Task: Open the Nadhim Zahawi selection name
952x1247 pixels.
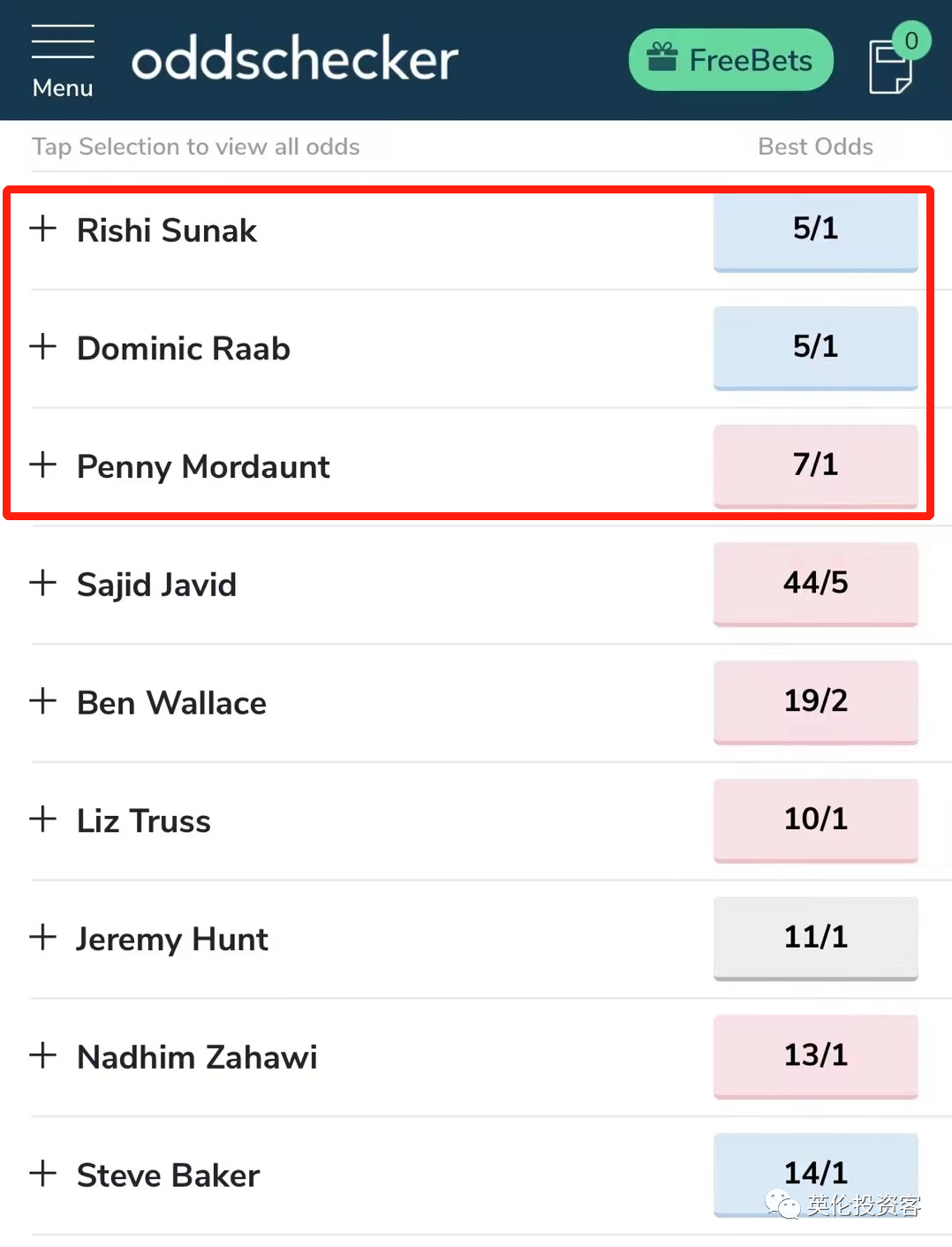Action: [197, 1057]
